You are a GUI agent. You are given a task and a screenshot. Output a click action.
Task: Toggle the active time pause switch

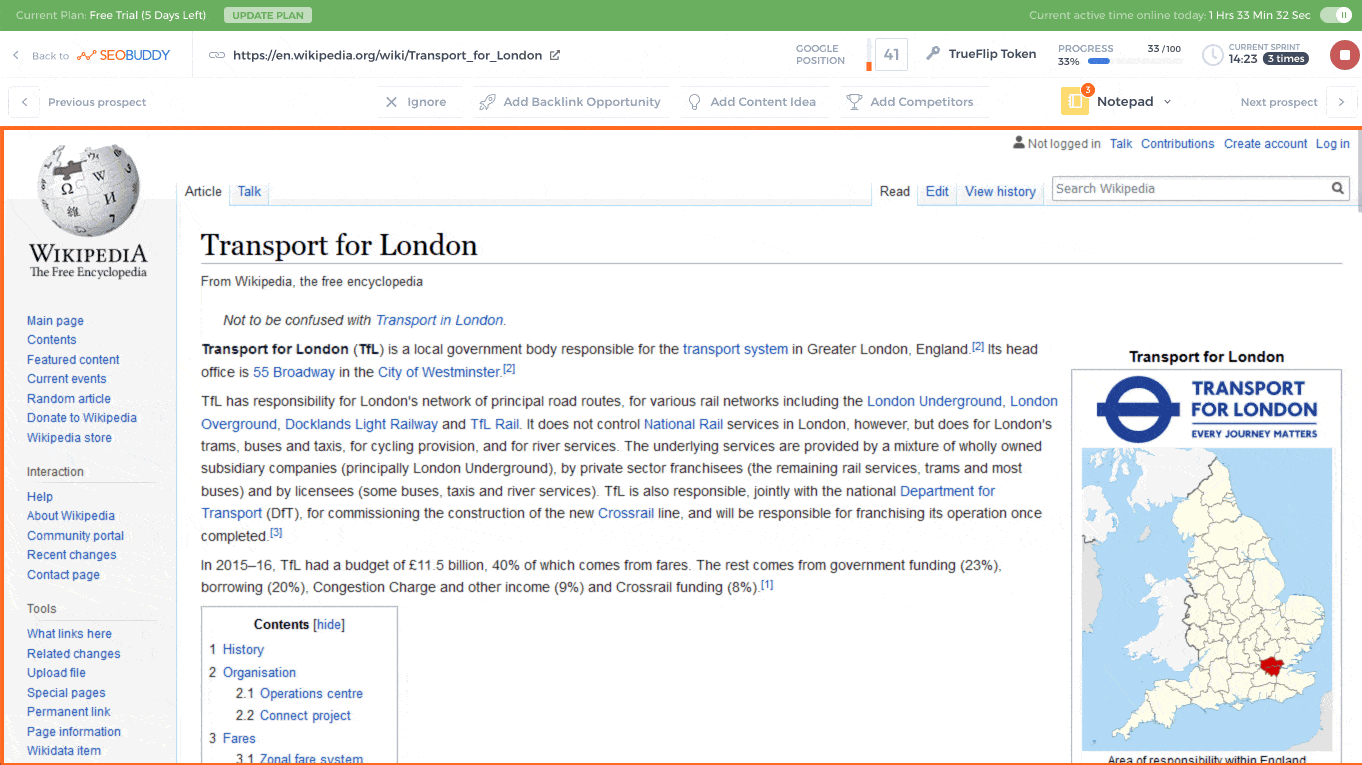(1335, 15)
